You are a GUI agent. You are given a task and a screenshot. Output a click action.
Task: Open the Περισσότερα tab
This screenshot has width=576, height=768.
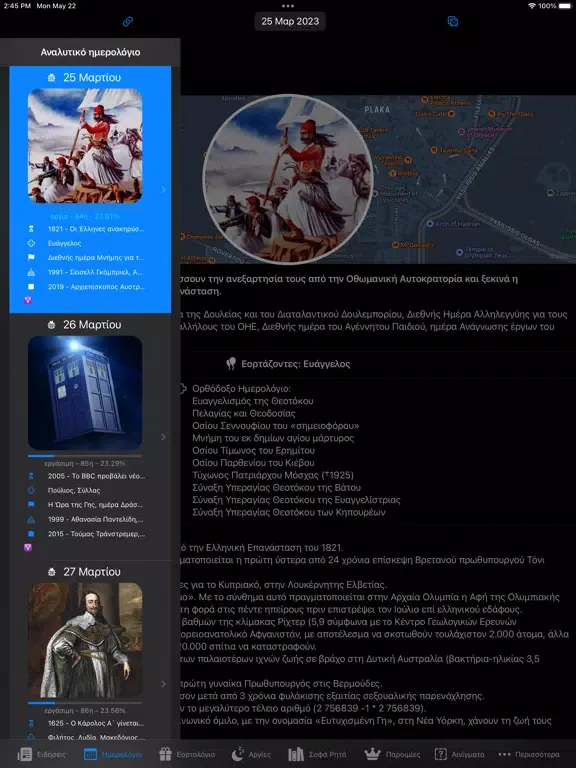528,754
